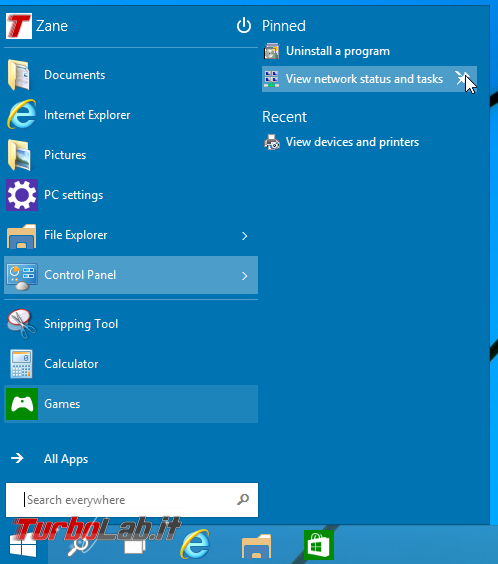Click the All Apps arrow icon
Screen dimensions: 498x564
pyautogui.click(x=17, y=458)
